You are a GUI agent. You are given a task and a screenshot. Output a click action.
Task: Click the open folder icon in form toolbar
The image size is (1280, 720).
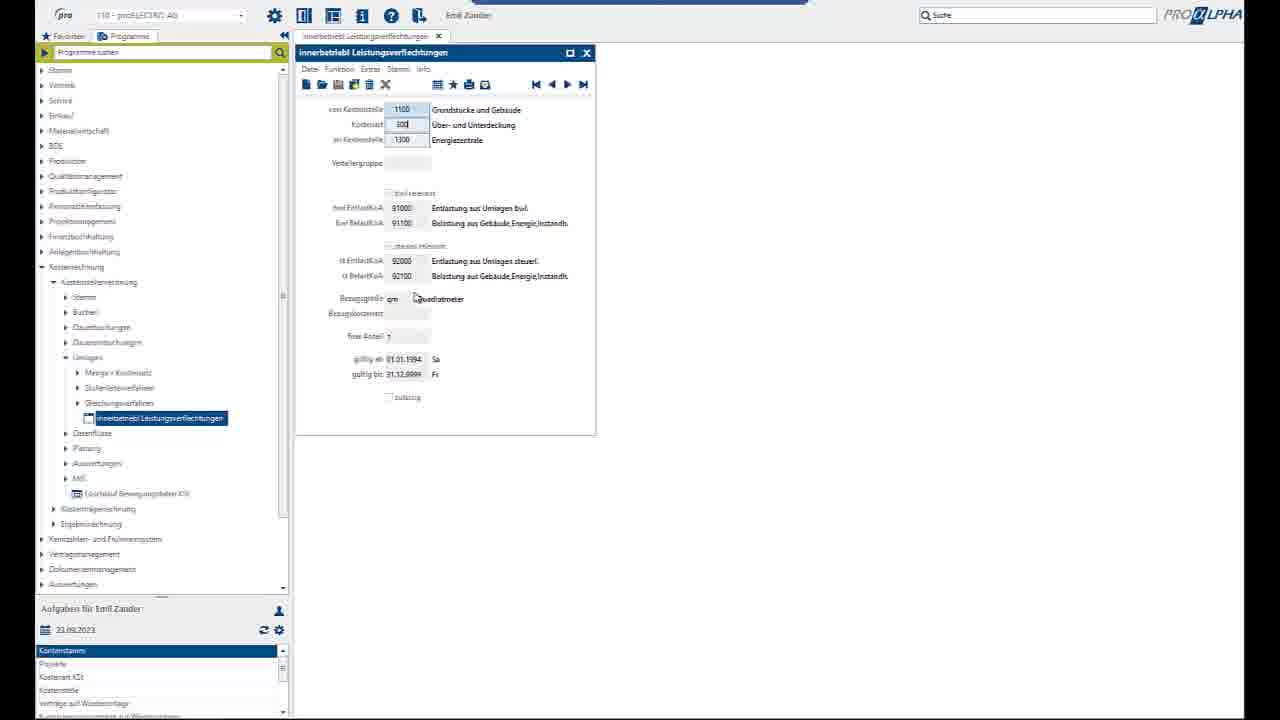[x=322, y=85]
